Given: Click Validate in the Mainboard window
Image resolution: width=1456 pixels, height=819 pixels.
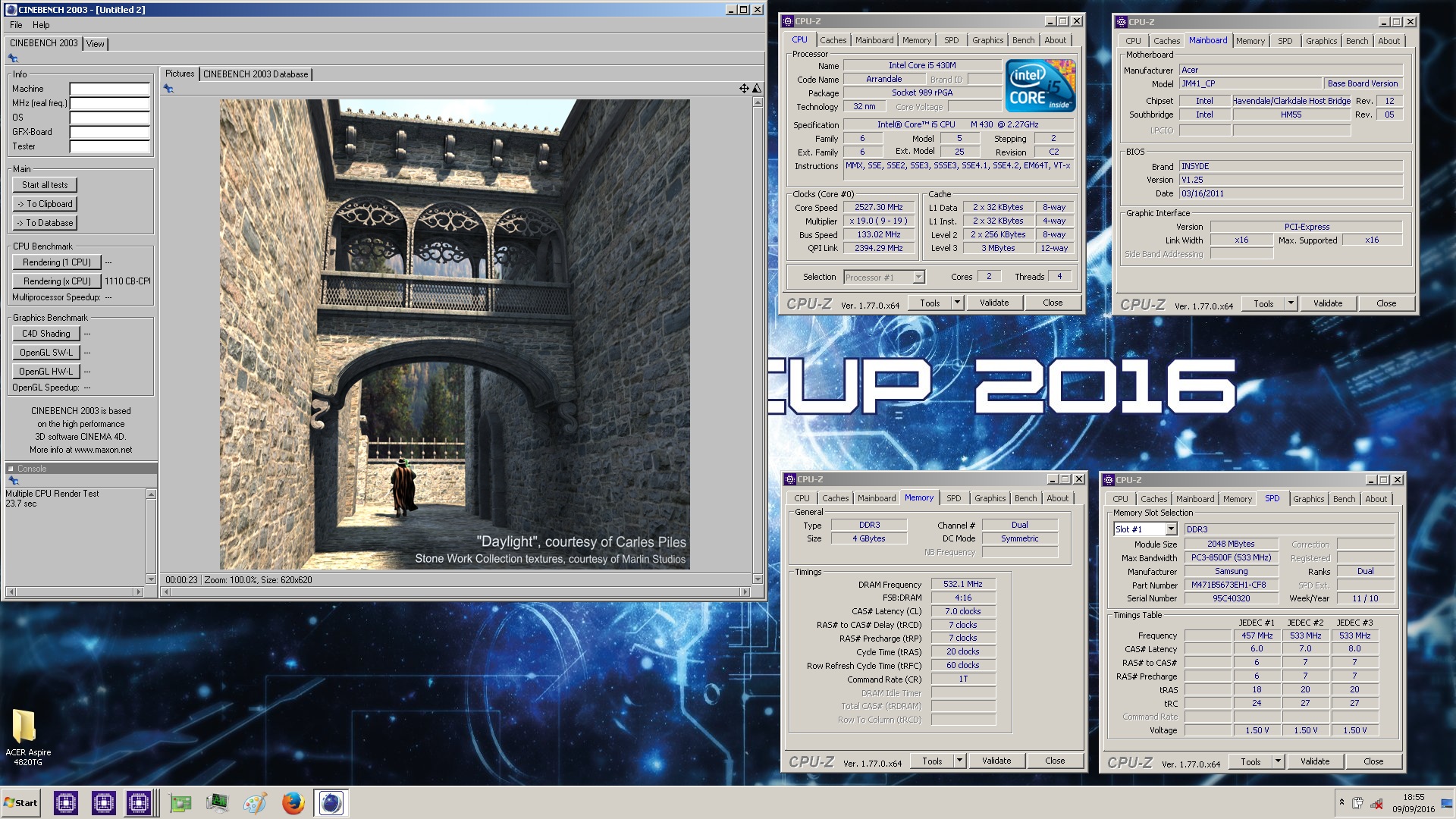Looking at the screenshot, I should coord(1327,303).
